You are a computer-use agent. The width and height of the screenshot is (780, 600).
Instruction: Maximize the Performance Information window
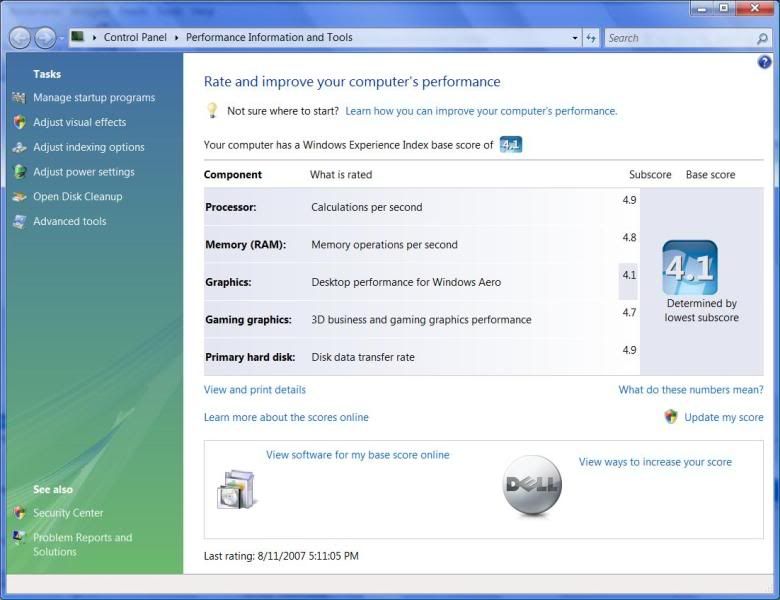(x=724, y=8)
